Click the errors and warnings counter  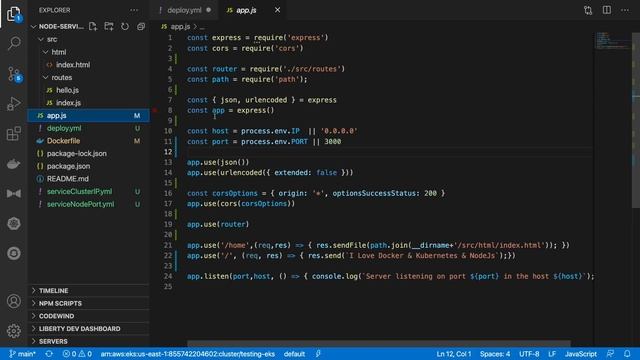[x=77, y=354]
